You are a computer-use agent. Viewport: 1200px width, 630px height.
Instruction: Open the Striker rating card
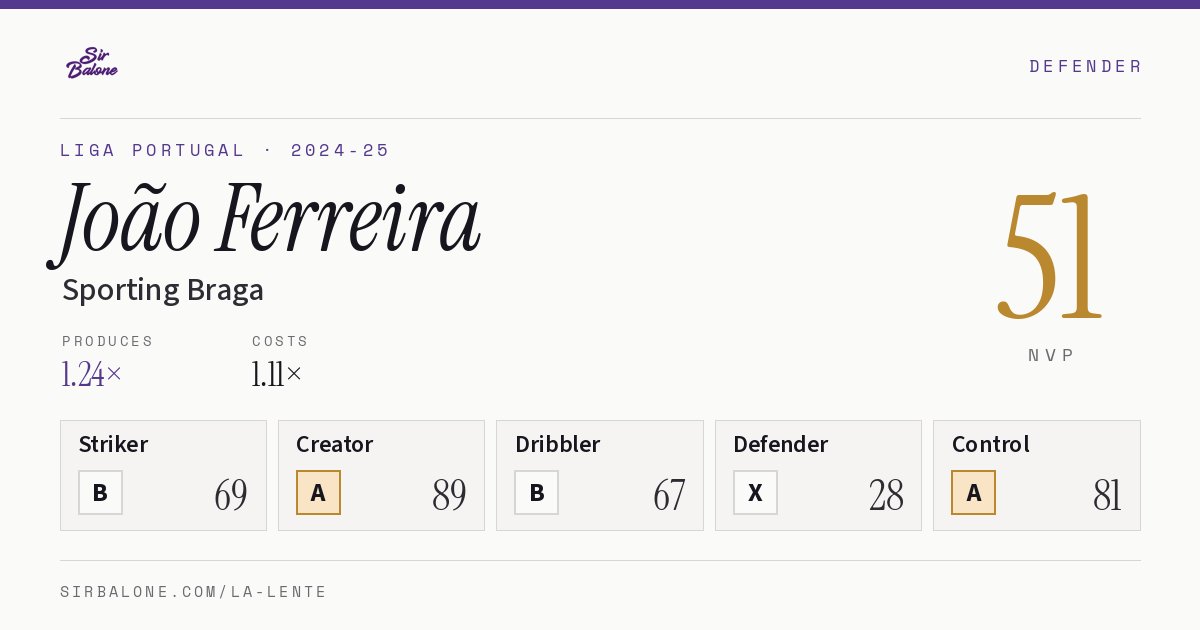[x=163, y=475]
